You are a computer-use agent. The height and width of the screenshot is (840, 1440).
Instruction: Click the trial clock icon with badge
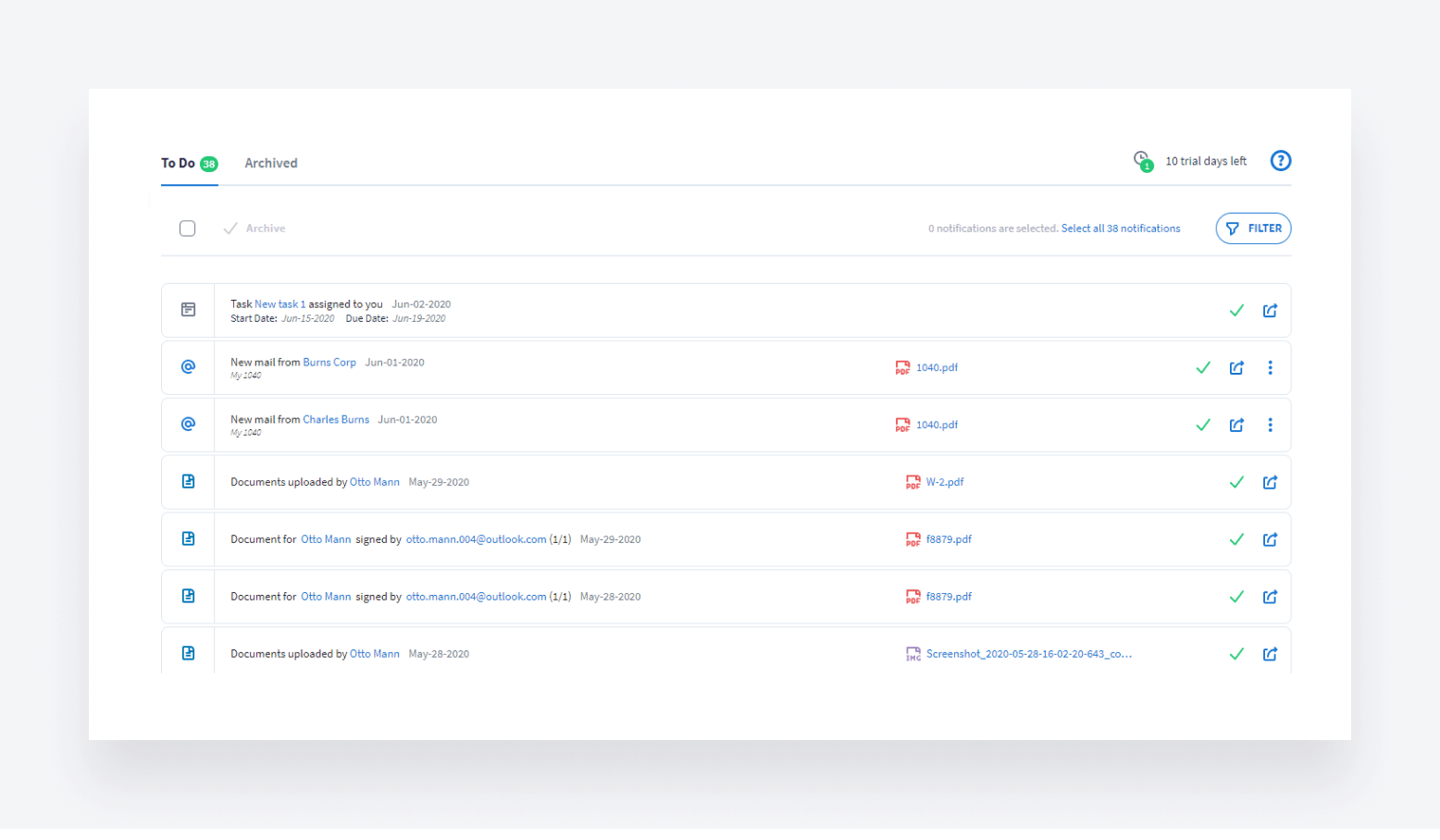1143,161
